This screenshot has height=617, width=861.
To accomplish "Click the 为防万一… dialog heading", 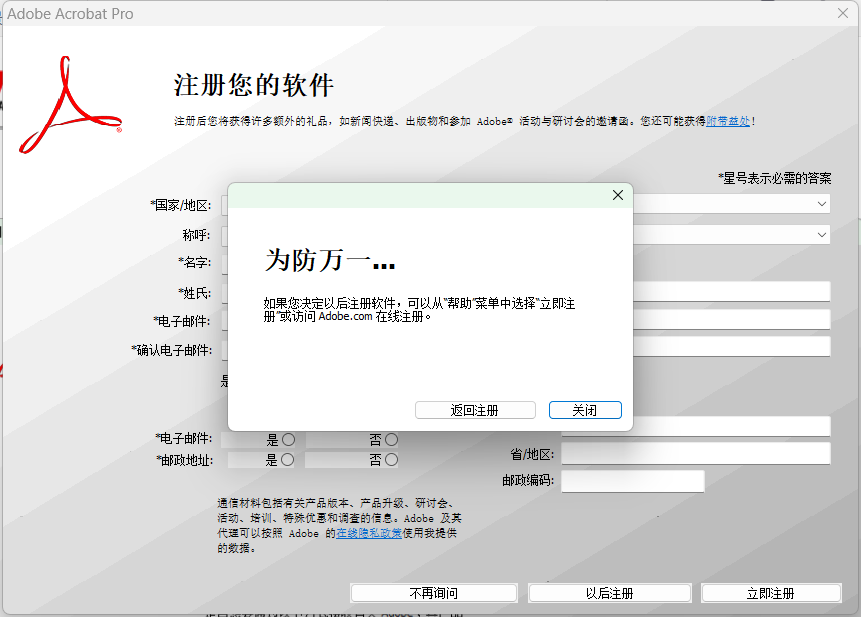I will (x=330, y=260).
